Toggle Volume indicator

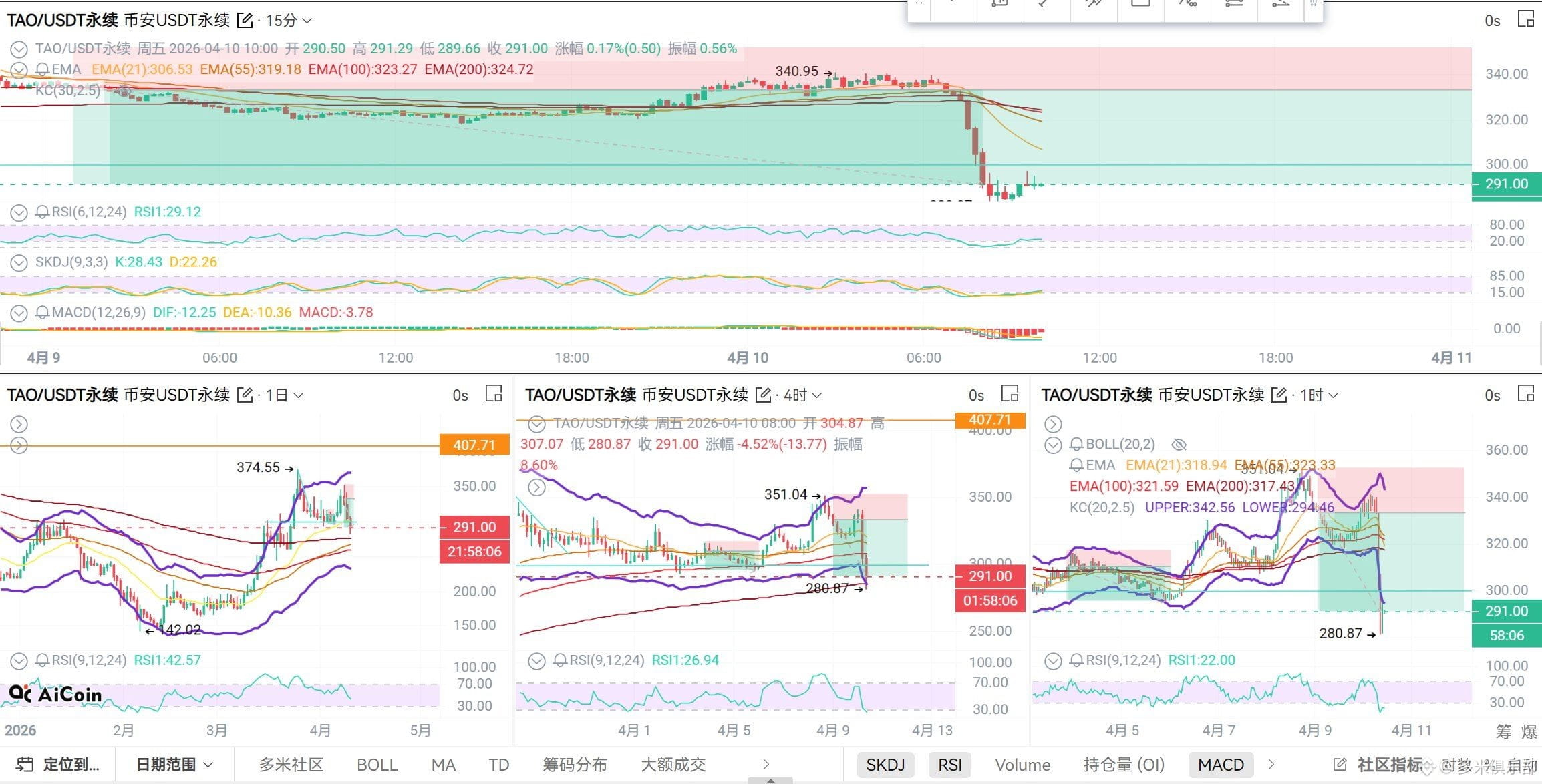(x=1022, y=765)
